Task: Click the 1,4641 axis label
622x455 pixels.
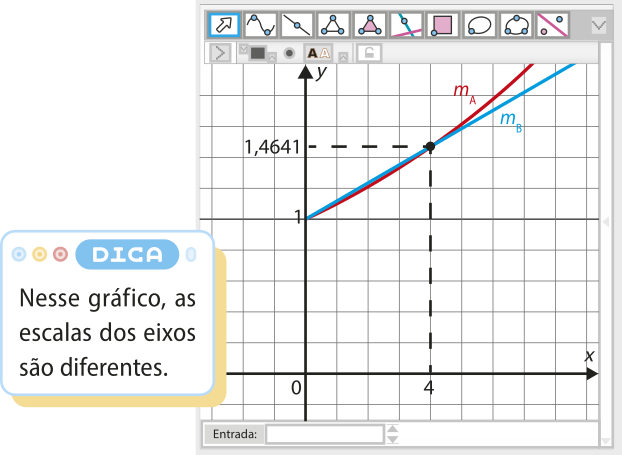Action: click(x=273, y=147)
